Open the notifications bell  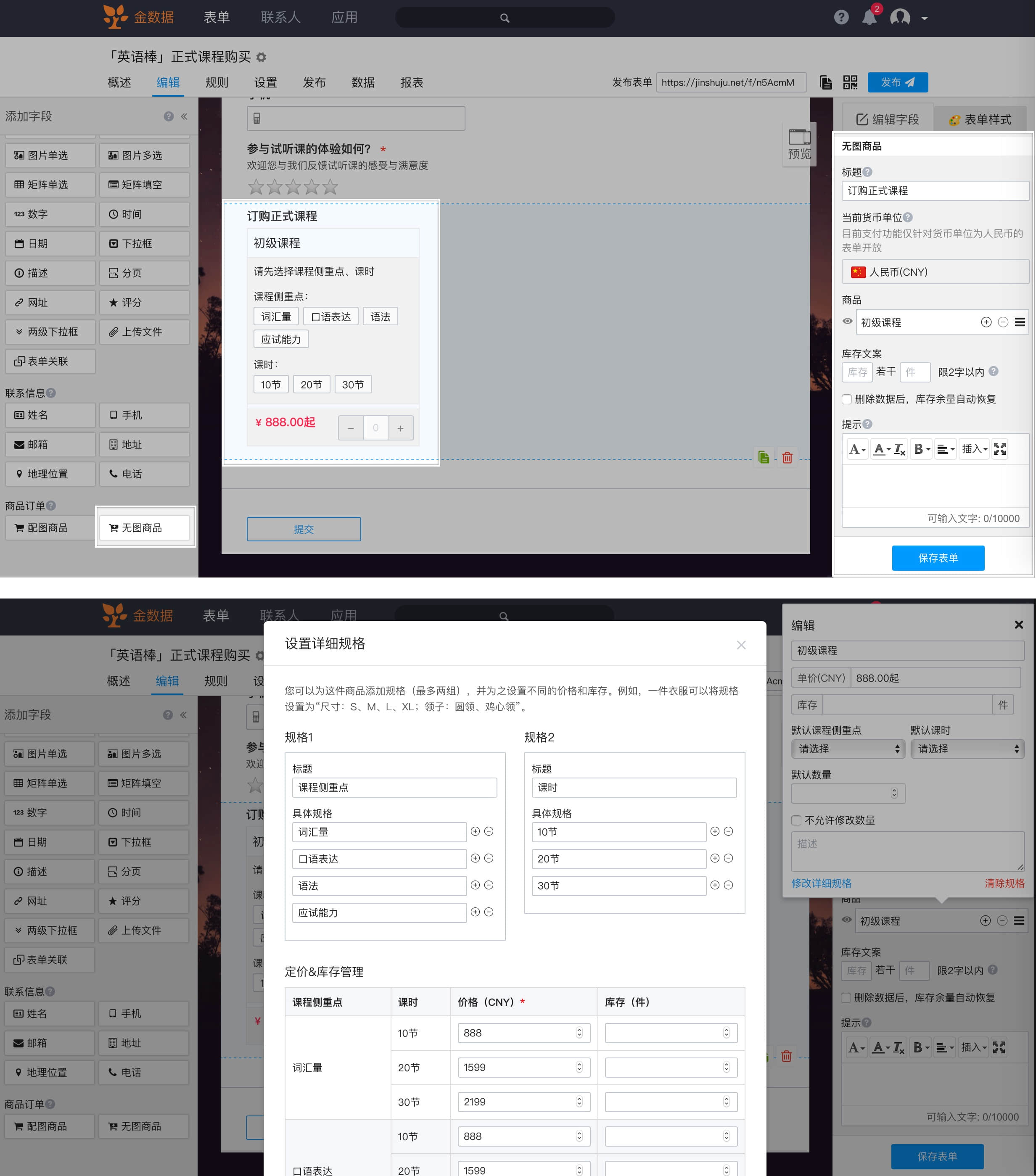click(x=869, y=18)
